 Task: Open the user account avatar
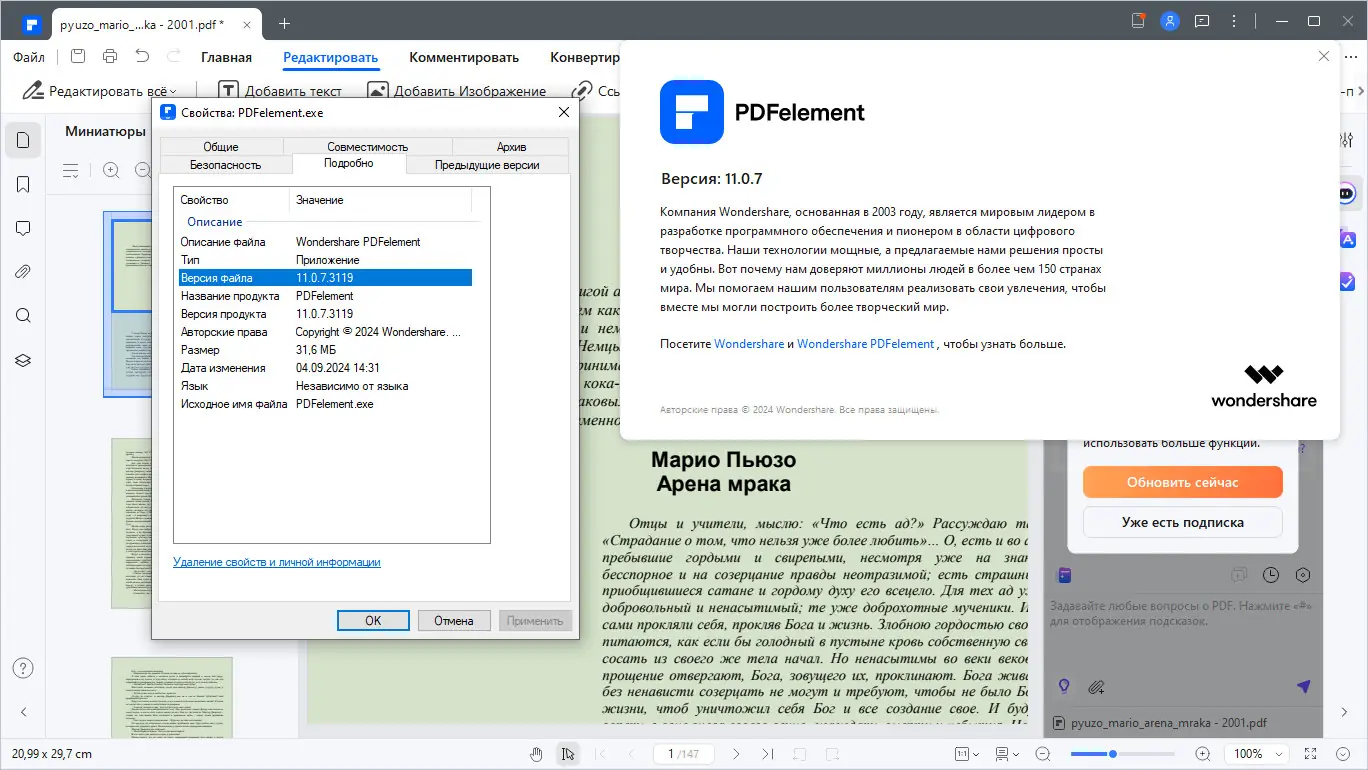click(x=1169, y=21)
